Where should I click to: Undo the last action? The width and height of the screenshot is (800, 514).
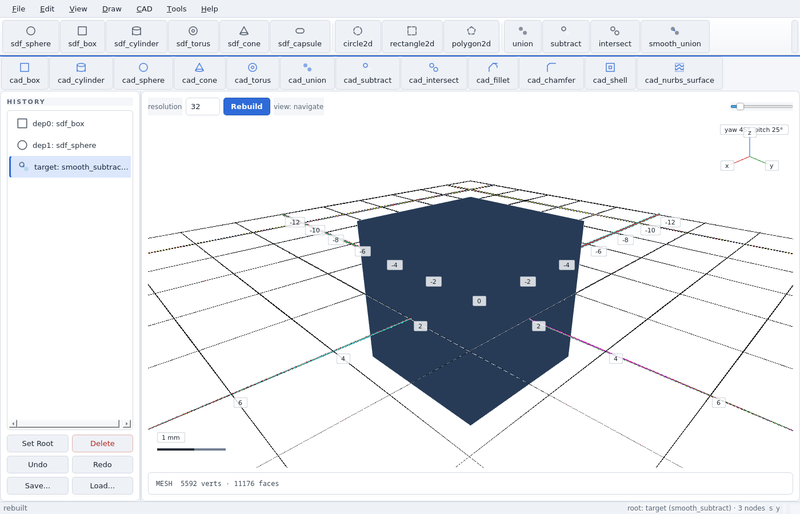[37, 464]
